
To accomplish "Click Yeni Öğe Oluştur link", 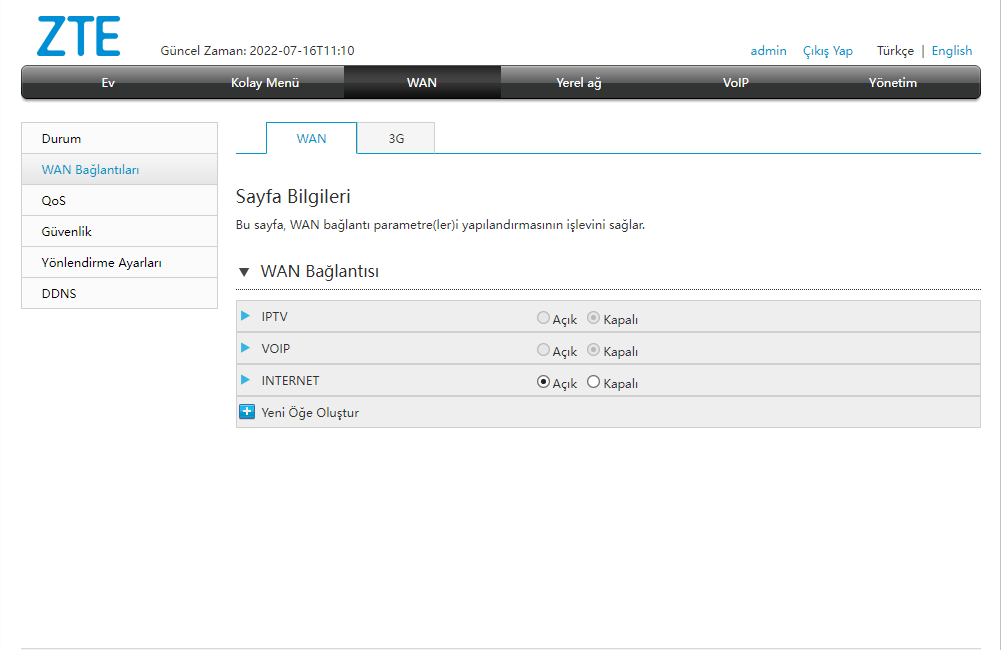I will (310, 412).
